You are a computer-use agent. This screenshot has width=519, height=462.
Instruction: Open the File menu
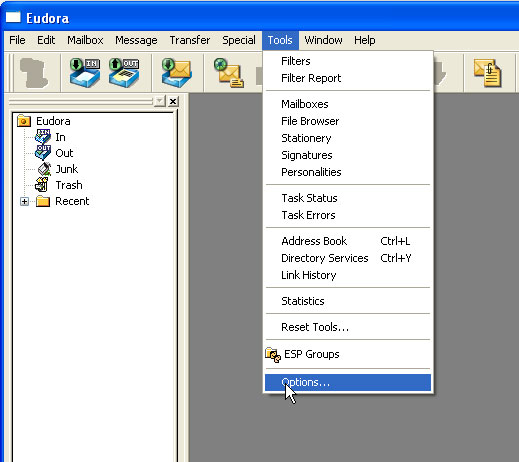(x=17, y=40)
